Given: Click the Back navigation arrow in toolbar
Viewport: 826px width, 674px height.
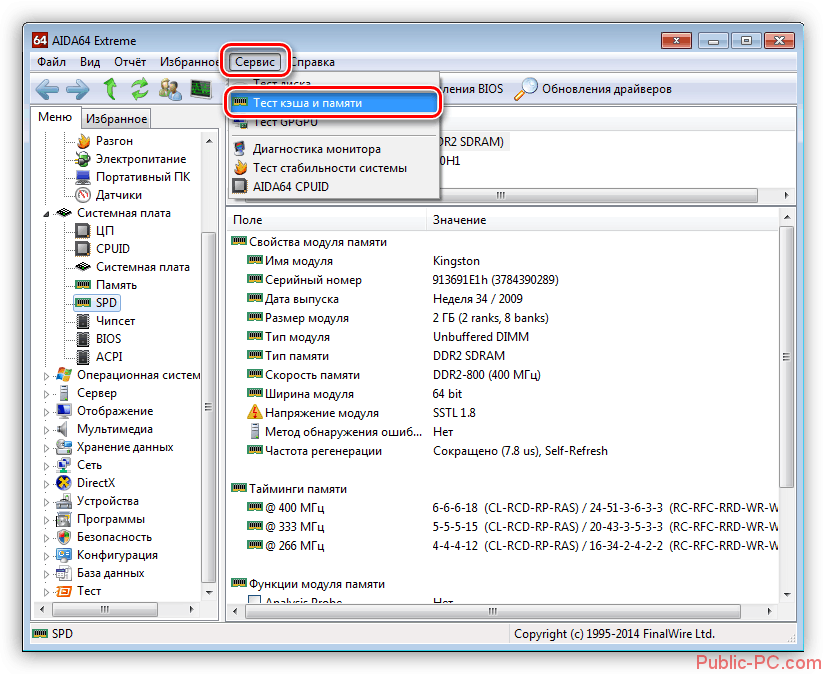Looking at the screenshot, I should (x=47, y=89).
